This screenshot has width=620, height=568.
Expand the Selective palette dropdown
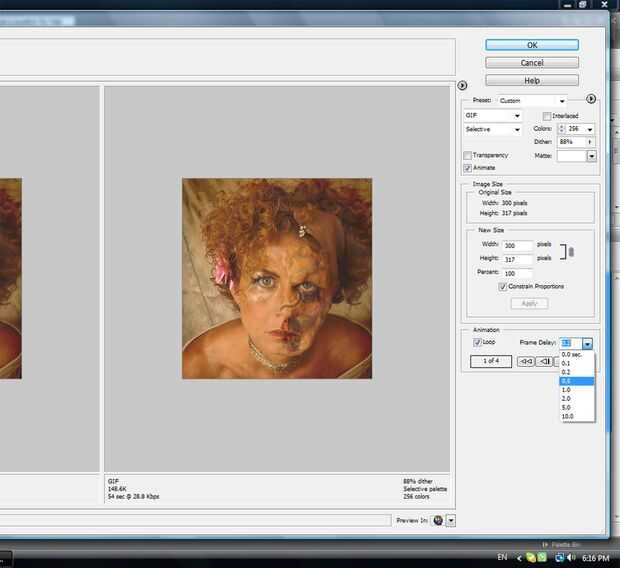pyautogui.click(x=492, y=129)
